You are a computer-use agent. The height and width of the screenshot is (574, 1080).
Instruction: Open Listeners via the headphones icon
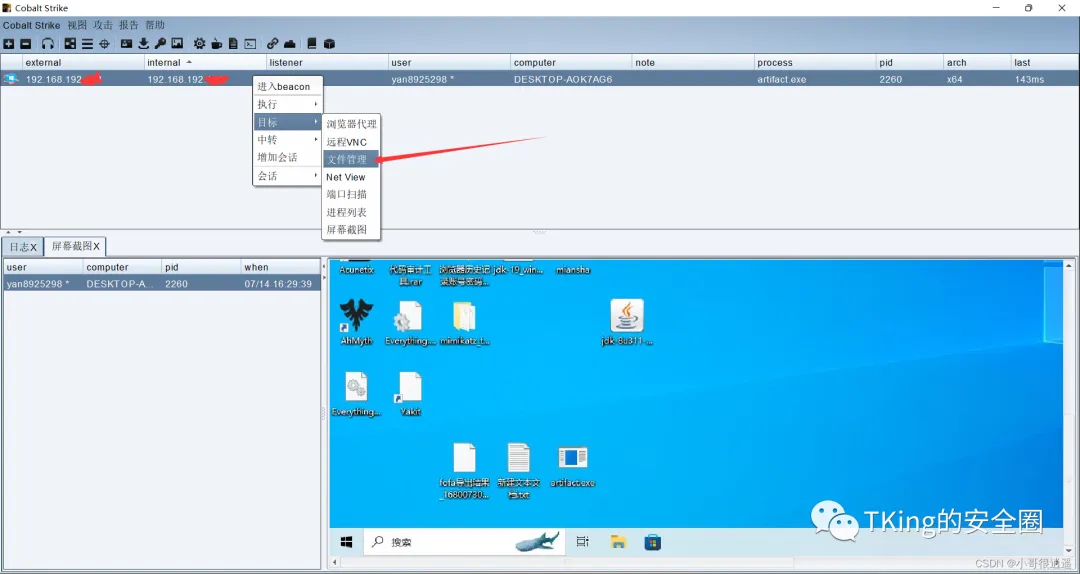48,43
